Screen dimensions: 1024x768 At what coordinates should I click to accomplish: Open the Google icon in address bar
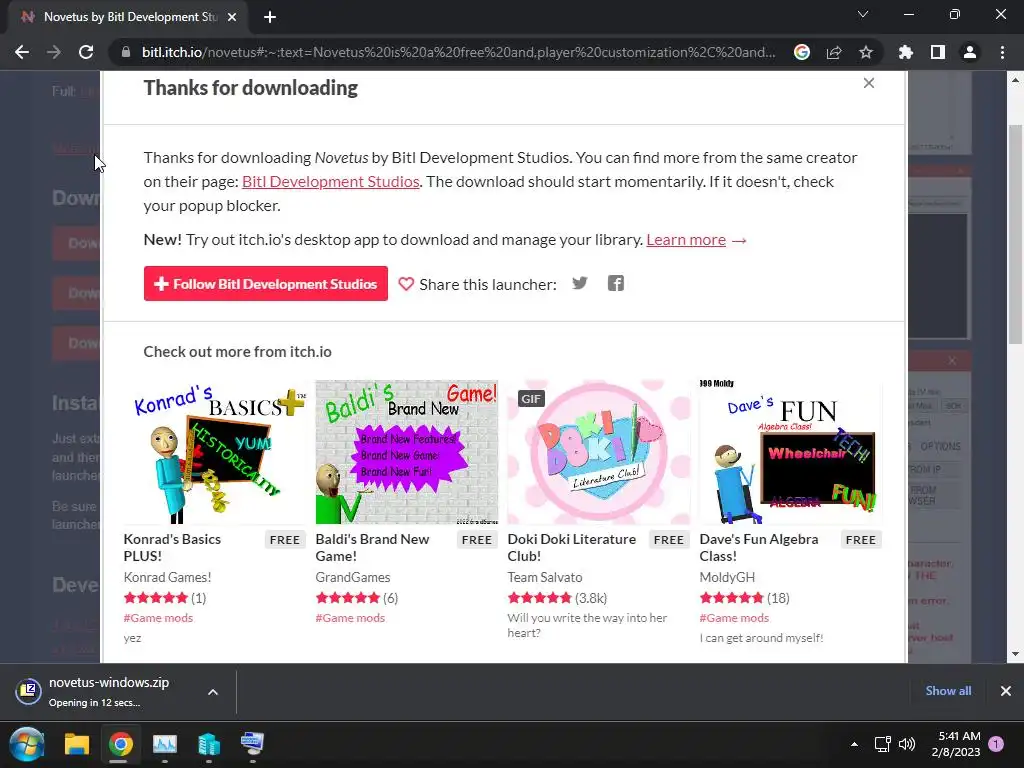tap(802, 52)
